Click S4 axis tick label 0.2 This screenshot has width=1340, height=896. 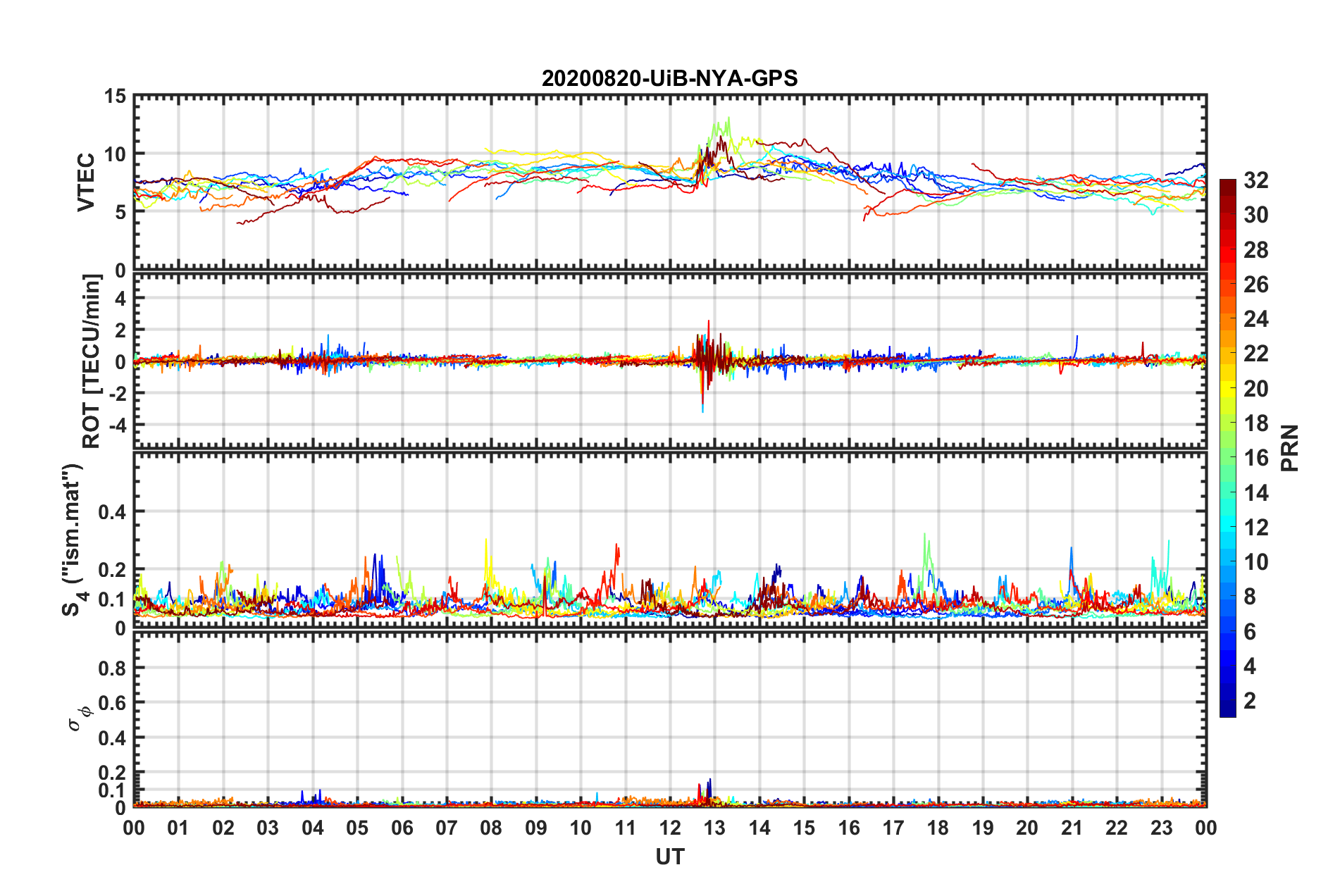pos(112,571)
